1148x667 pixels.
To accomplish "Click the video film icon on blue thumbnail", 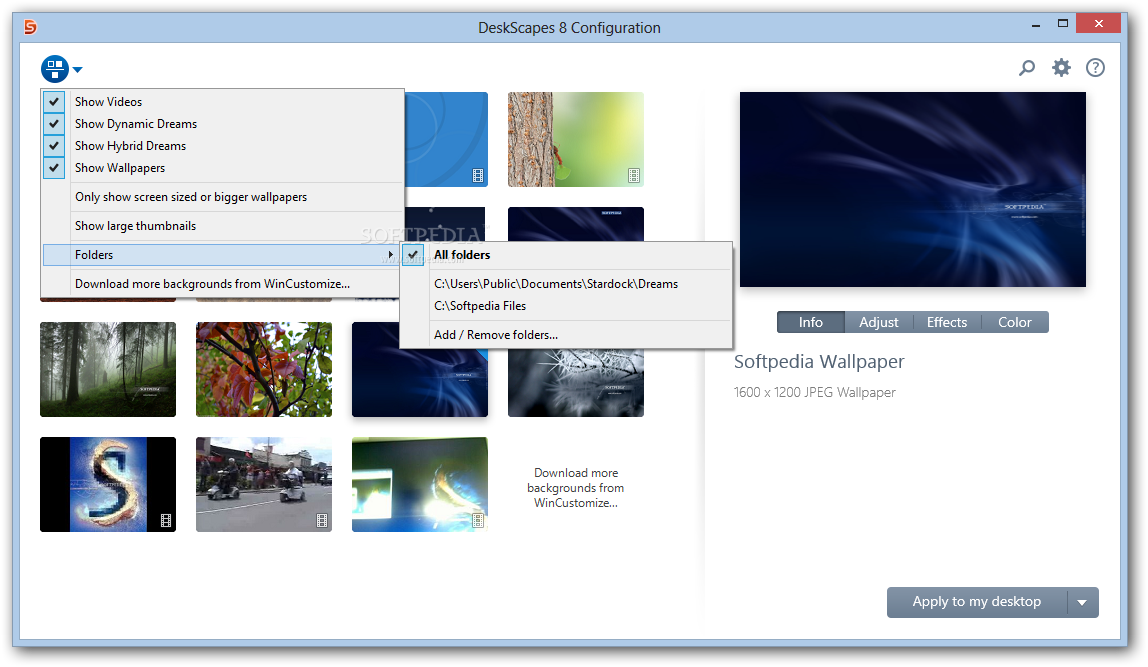I will coord(478,176).
